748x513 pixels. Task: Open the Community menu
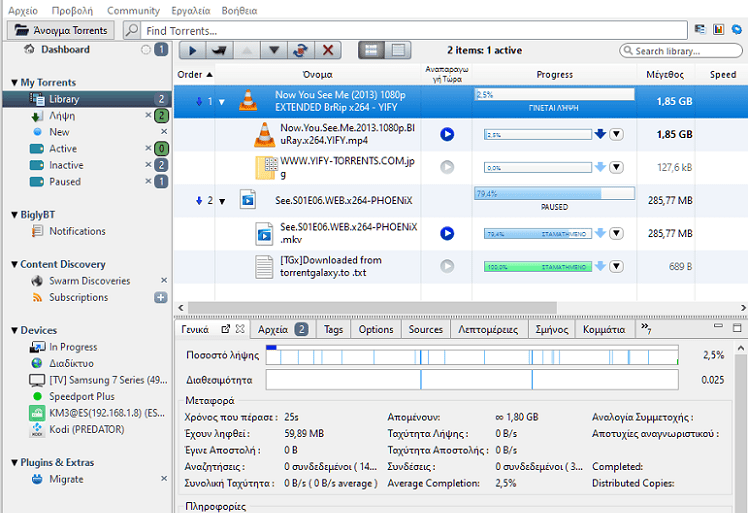click(133, 10)
